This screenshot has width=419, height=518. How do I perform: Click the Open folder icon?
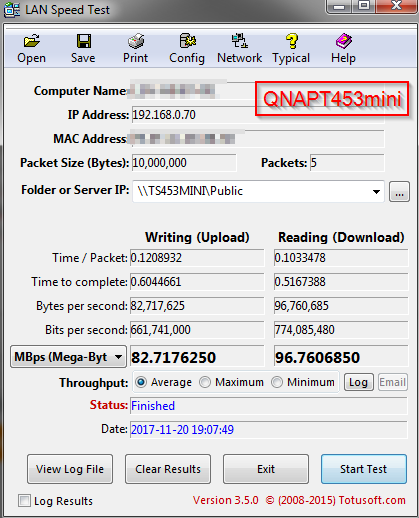[x=32, y=41]
